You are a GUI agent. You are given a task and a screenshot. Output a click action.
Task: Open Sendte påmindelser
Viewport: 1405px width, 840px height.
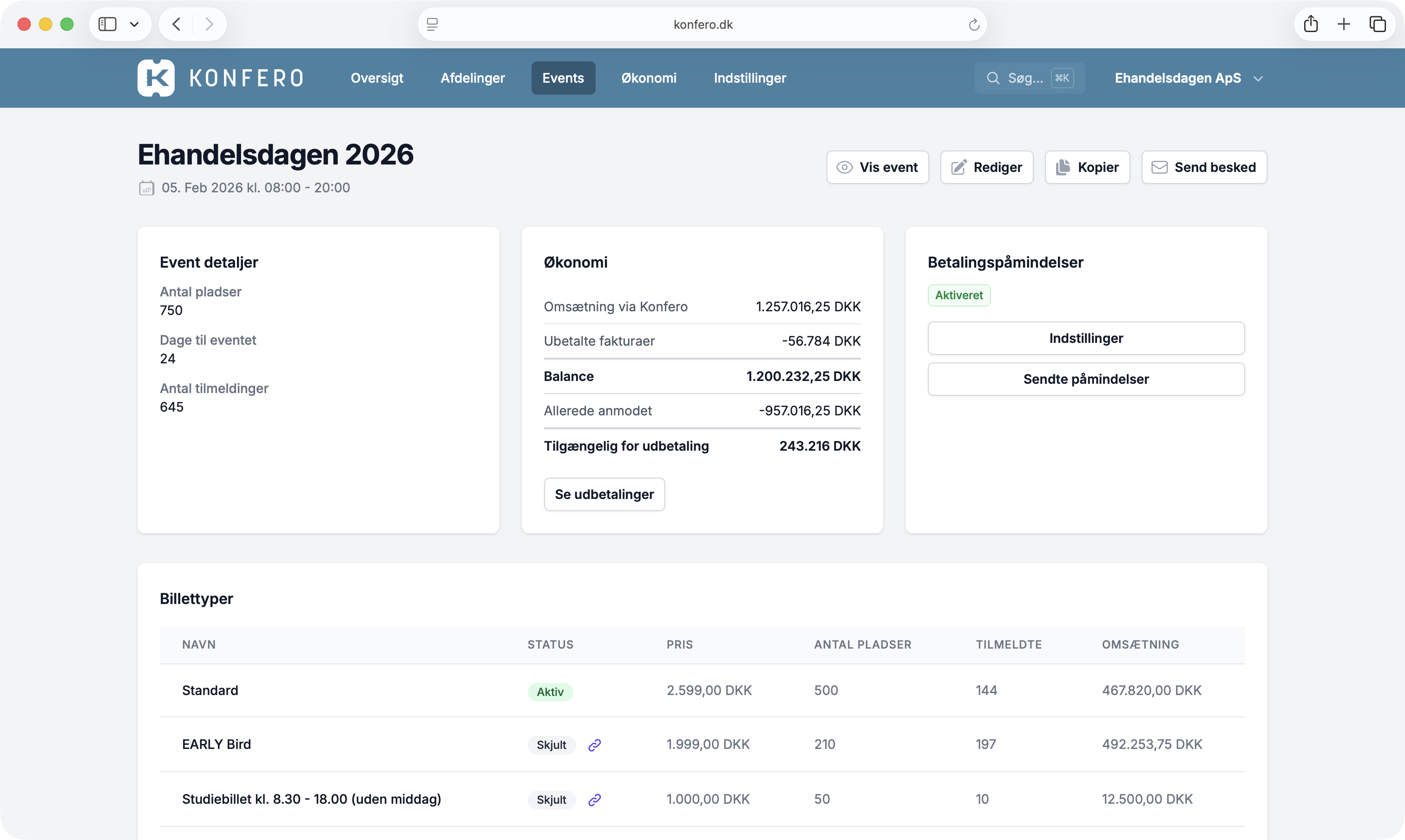tap(1086, 379)
